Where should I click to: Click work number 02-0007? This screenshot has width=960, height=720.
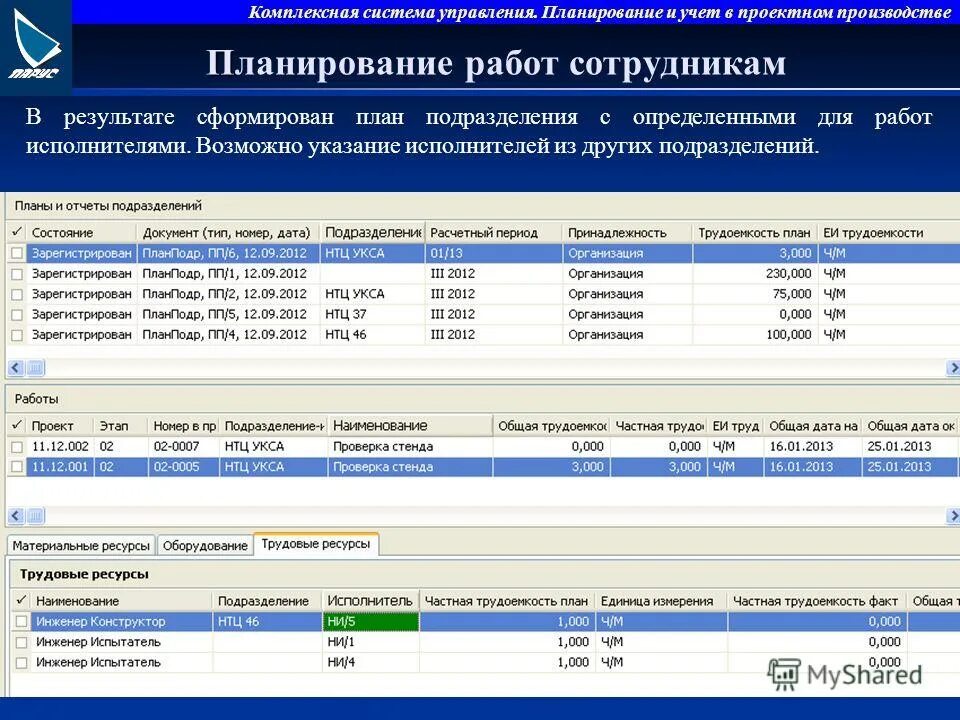176,447
